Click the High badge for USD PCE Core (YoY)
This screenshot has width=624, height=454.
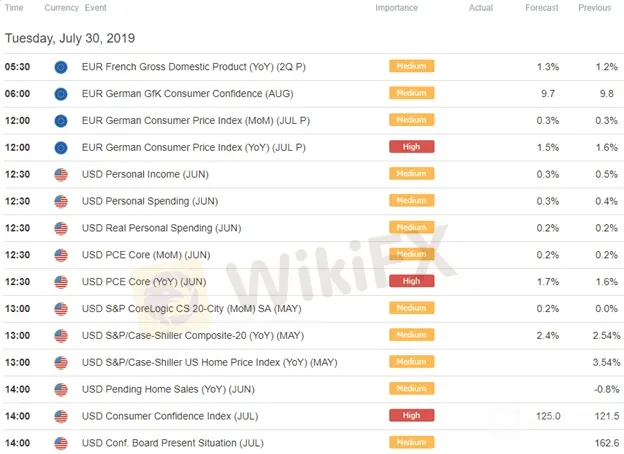[x=411, y=281]
